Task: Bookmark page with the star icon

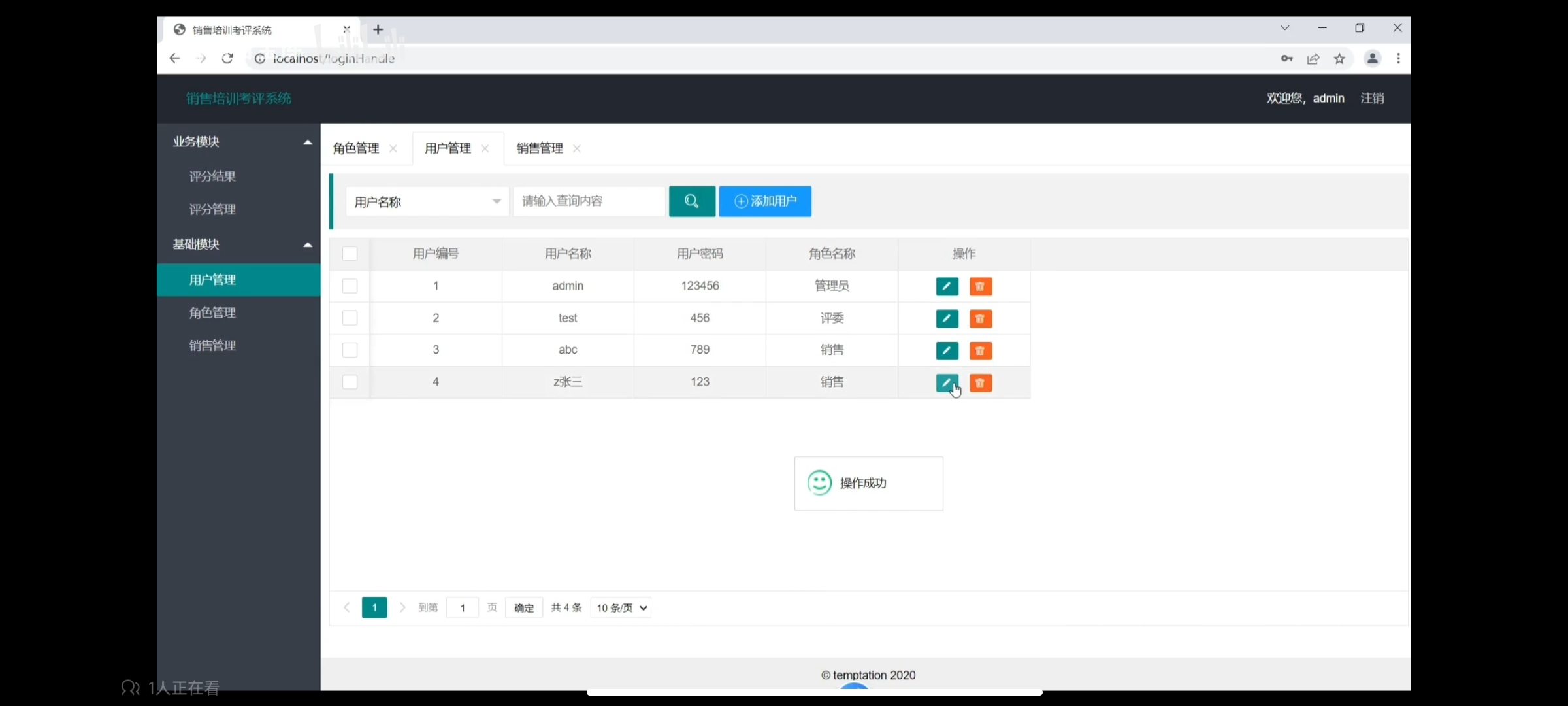Action: coord(1339,59)
